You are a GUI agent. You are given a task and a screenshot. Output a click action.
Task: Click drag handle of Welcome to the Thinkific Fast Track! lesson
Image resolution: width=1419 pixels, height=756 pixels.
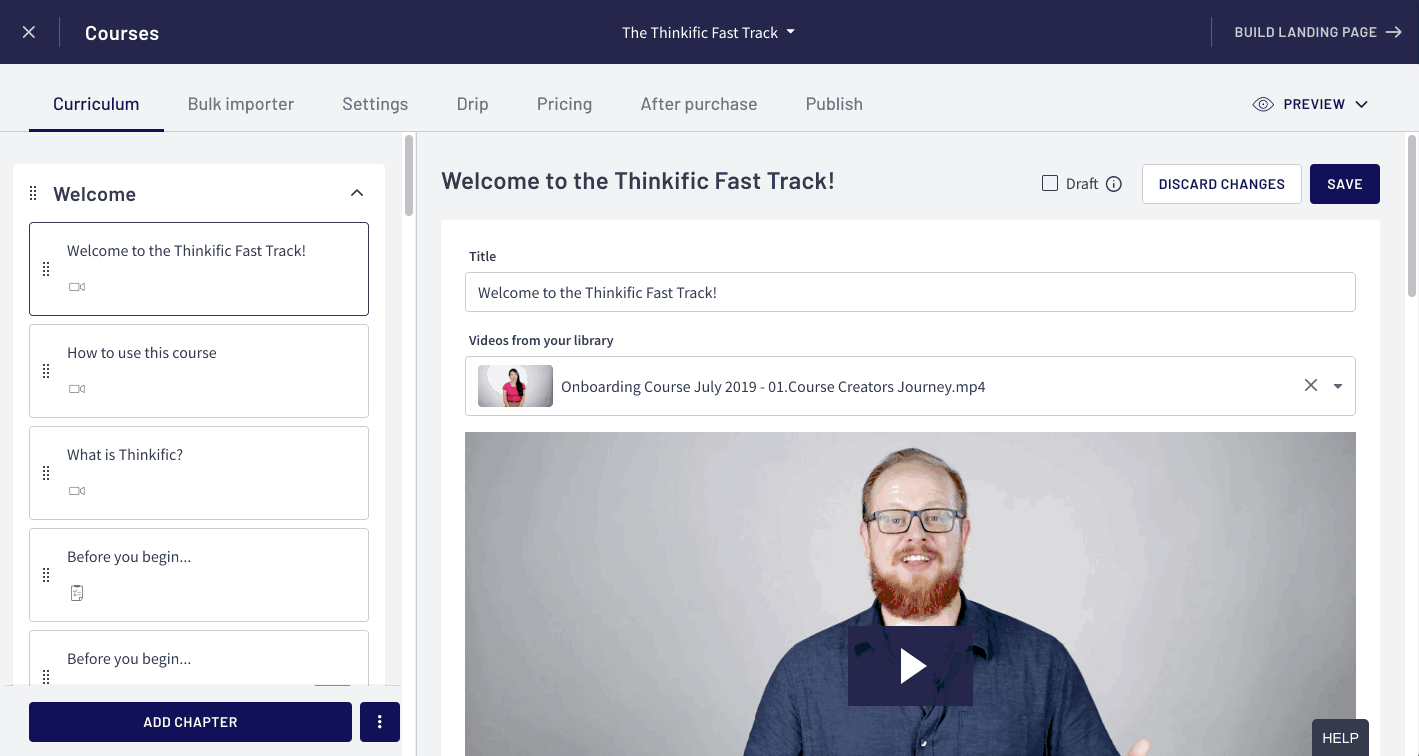pyautogui.click(x=46, y=269)
